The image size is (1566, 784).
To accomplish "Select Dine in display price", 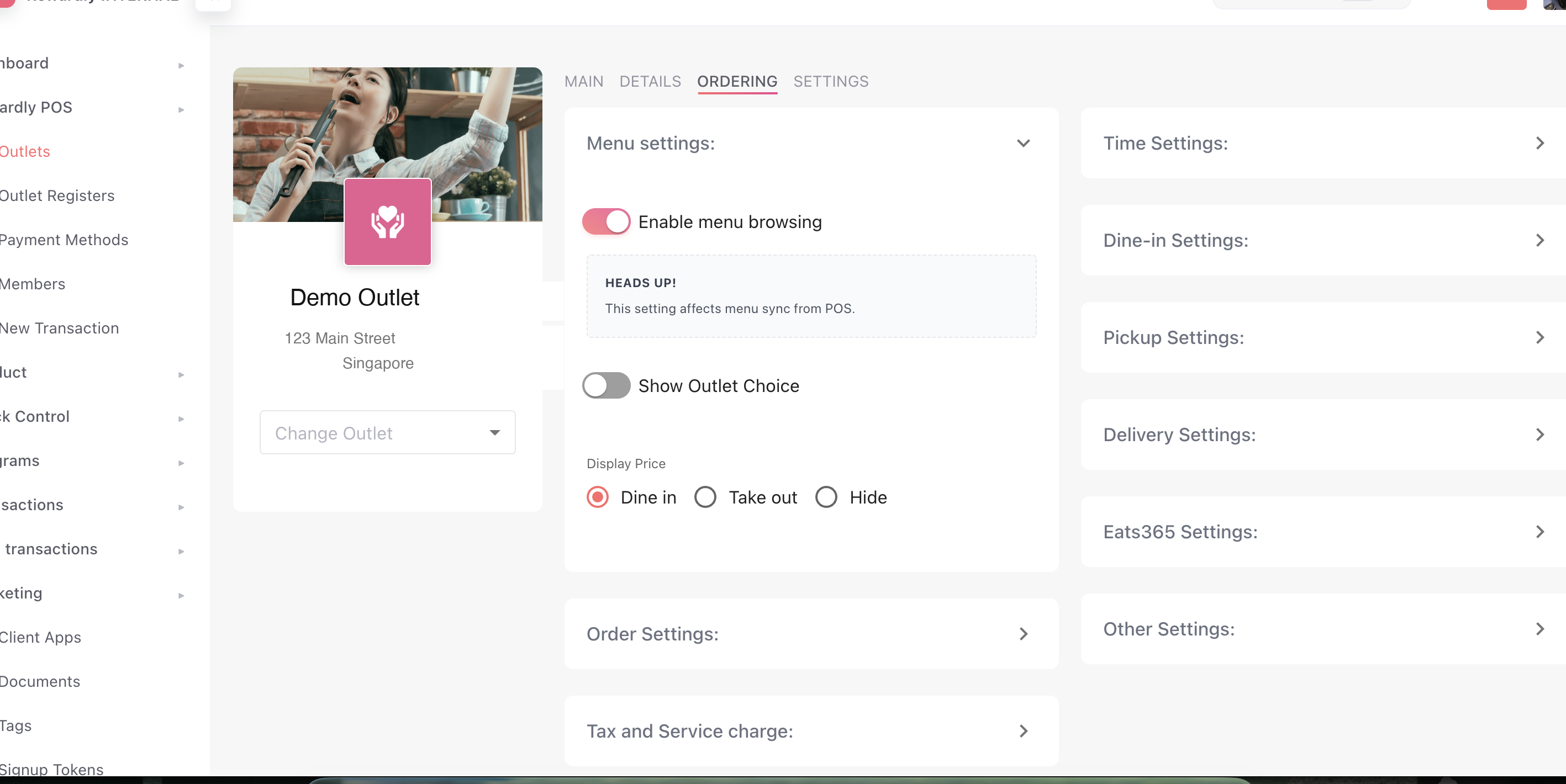I will pos(598,497).
